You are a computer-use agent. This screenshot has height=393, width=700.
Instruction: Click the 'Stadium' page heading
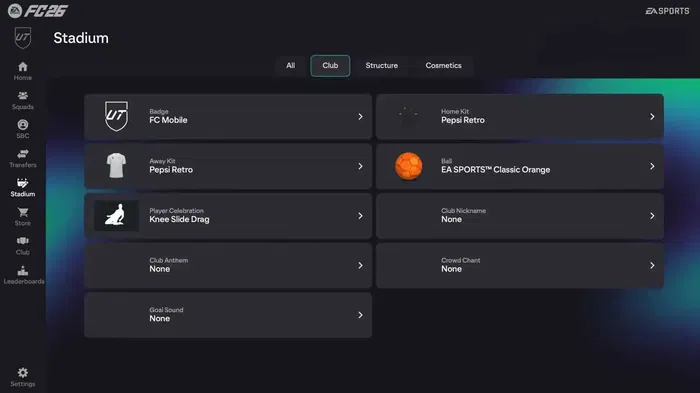(x=81, y=38)
